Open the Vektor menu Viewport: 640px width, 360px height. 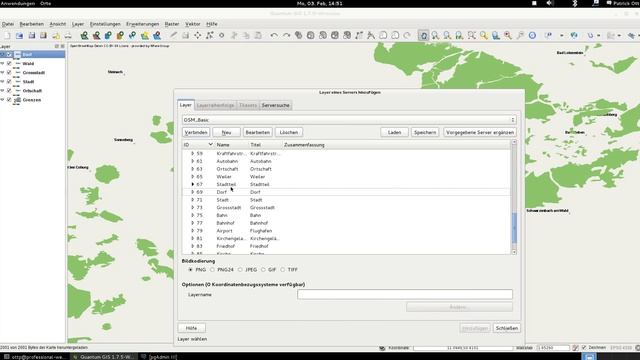point(193,24)
